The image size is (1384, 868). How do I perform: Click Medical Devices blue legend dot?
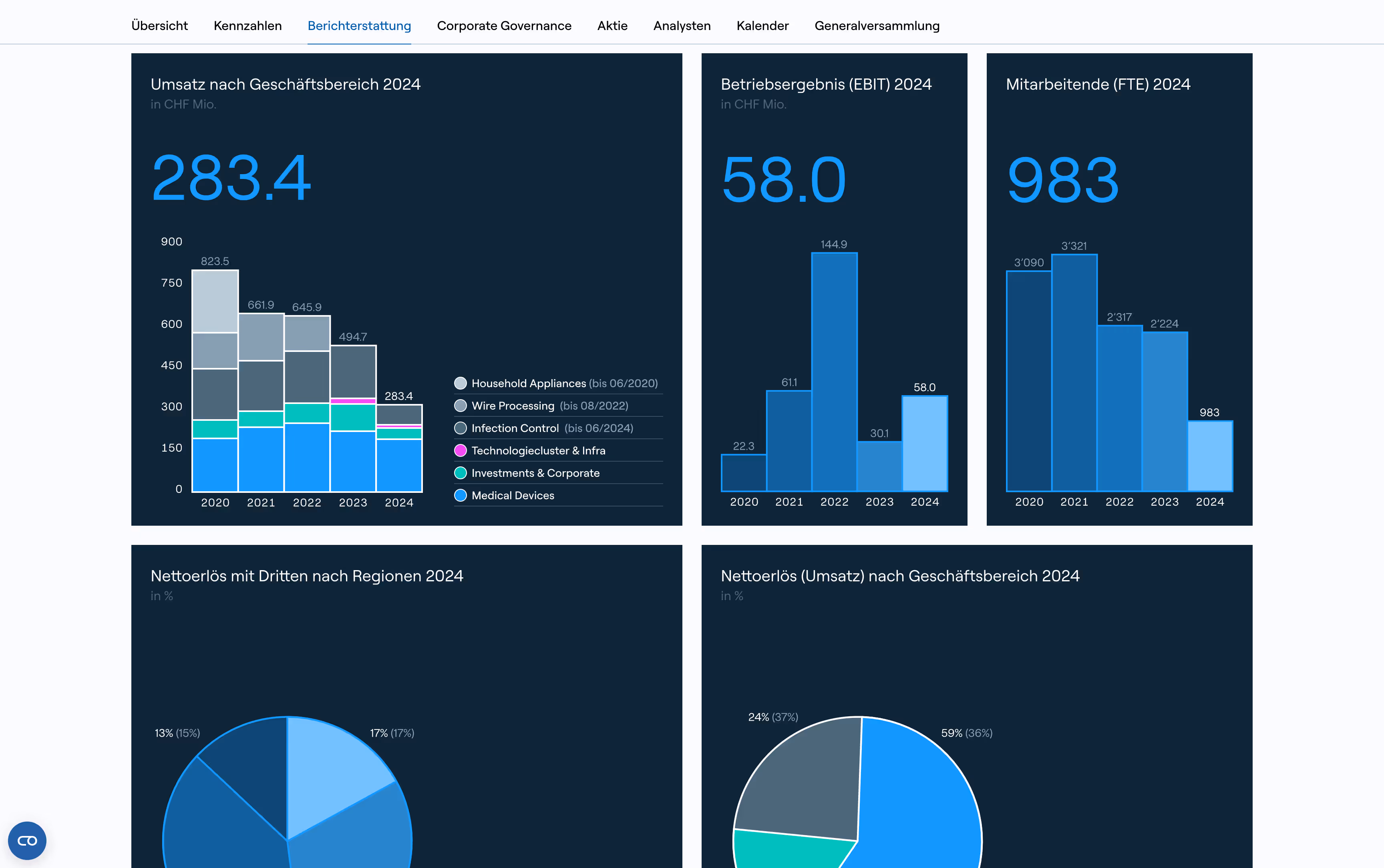[461, 495]
